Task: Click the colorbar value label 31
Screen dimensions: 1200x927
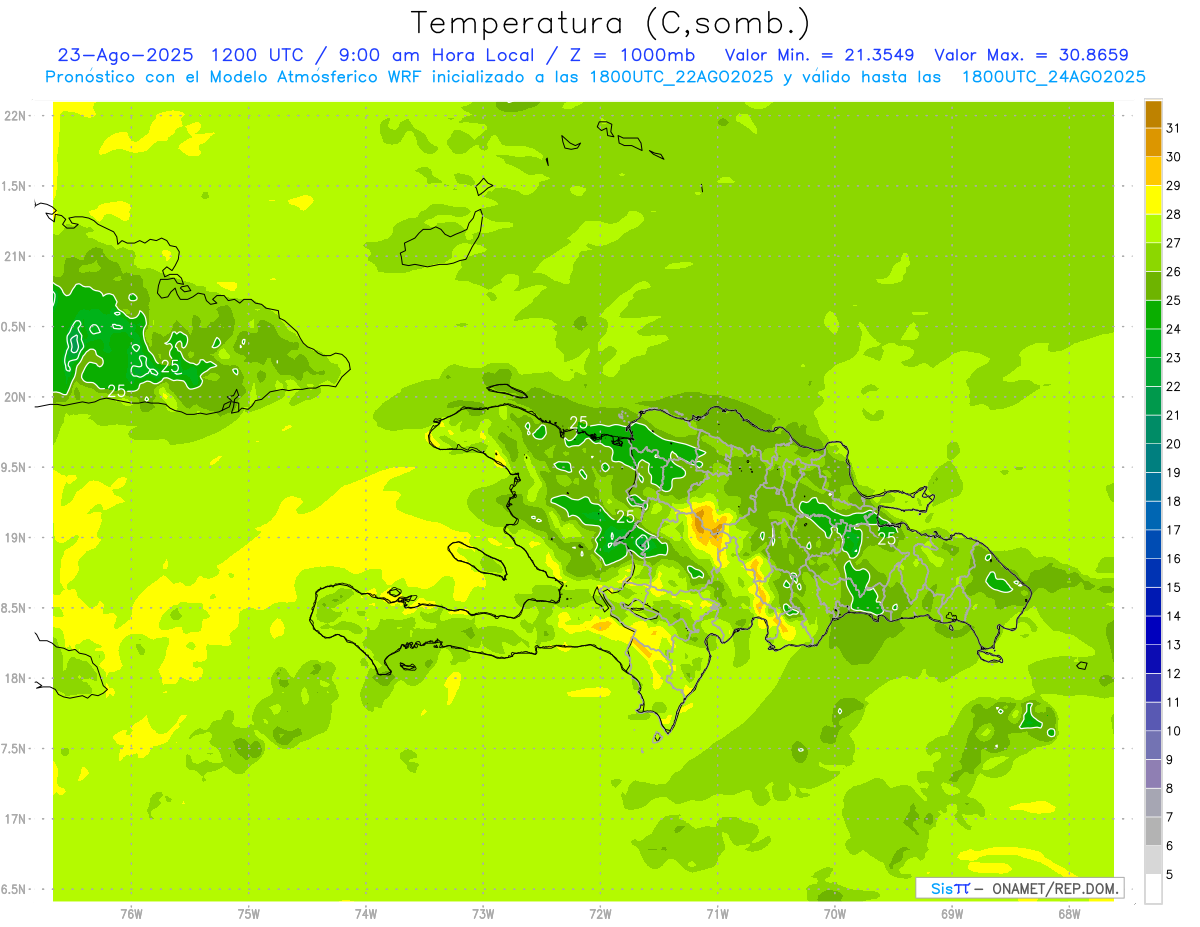Action: (x=1173, y=128)
